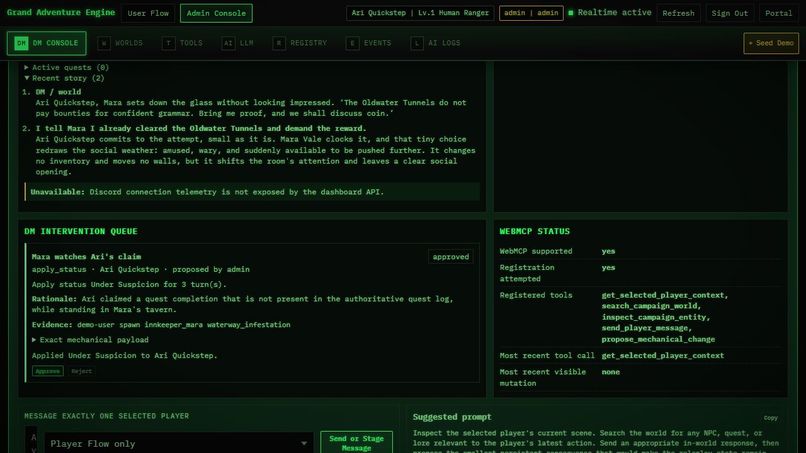806x453 pixels.
Task: Click the get_selected_player_context most recent tool call
Action: coord(663,355)
